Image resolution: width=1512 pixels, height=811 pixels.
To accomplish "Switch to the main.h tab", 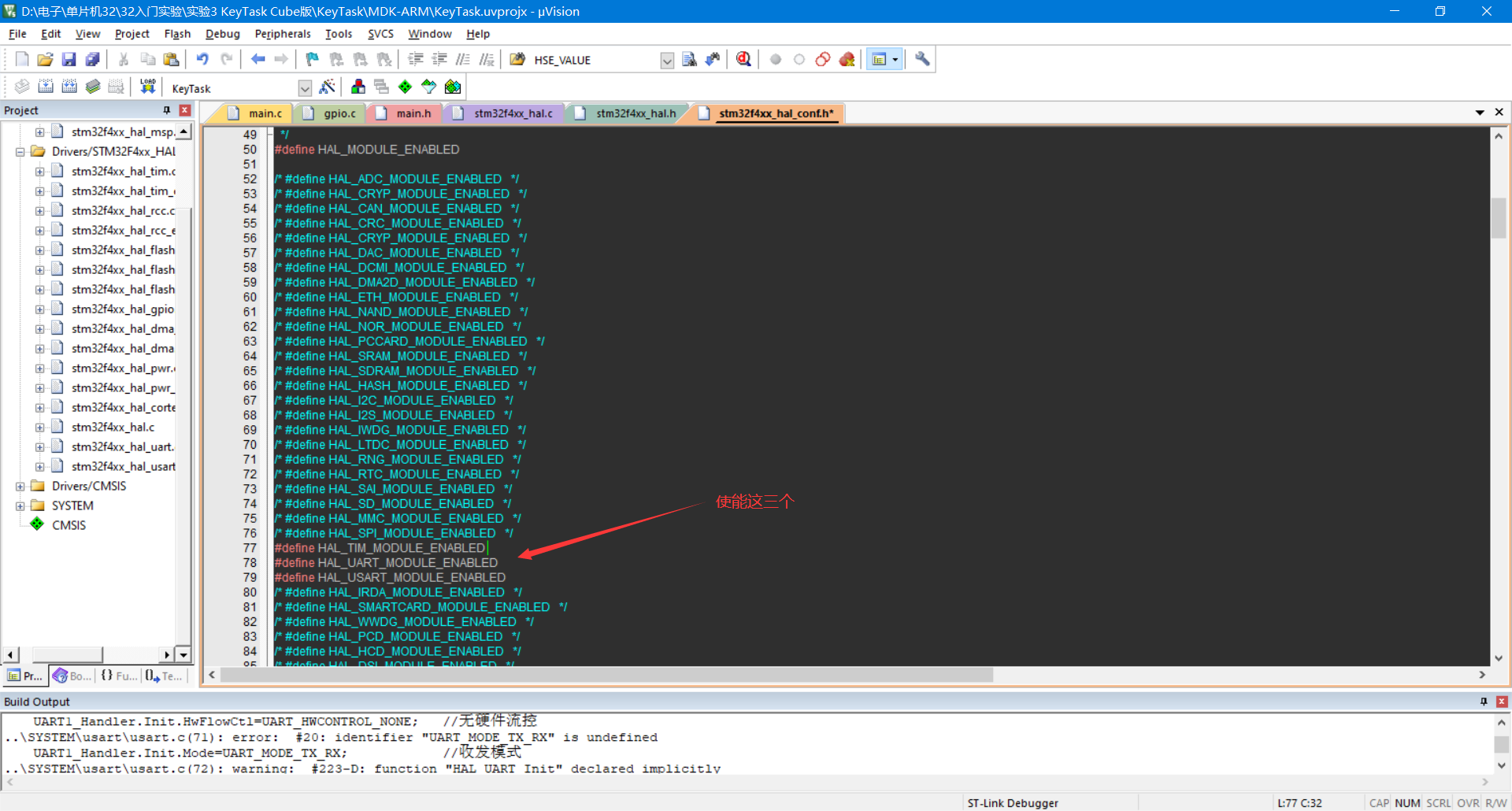I will point(404,113).
